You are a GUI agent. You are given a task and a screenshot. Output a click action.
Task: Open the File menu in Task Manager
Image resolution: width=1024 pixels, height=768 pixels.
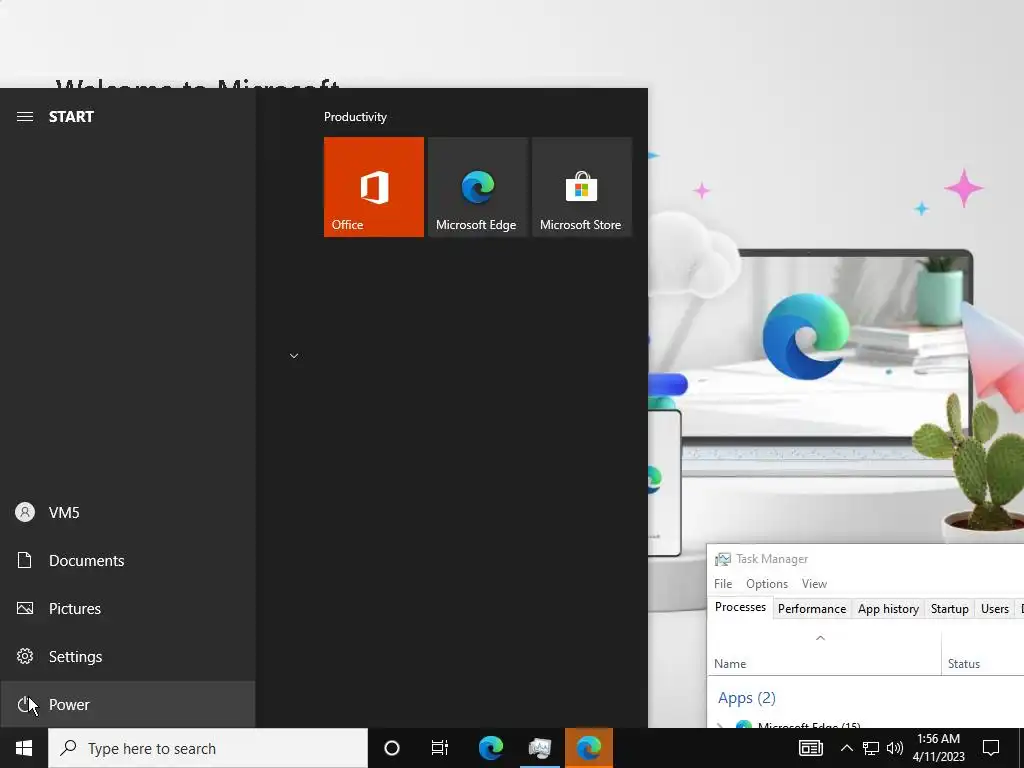pyautogui.click(x=723, y=584)
